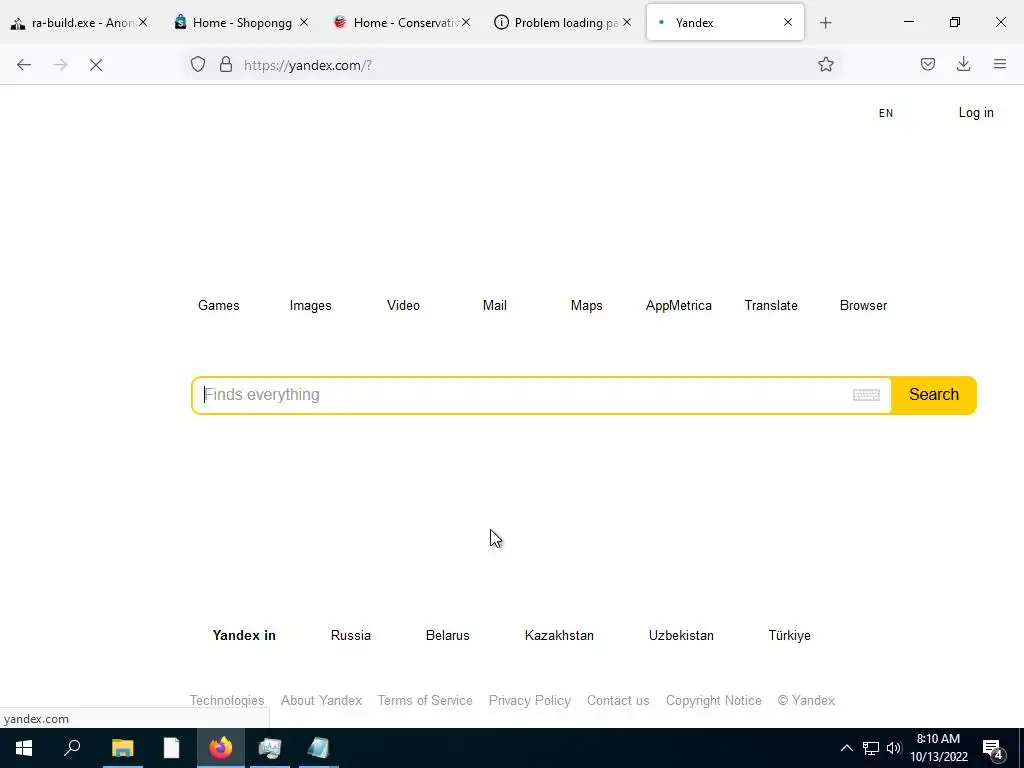This screenshot has width=1024, height=768.
Task: Show site security info via the padlock icon
Action: 226,64
